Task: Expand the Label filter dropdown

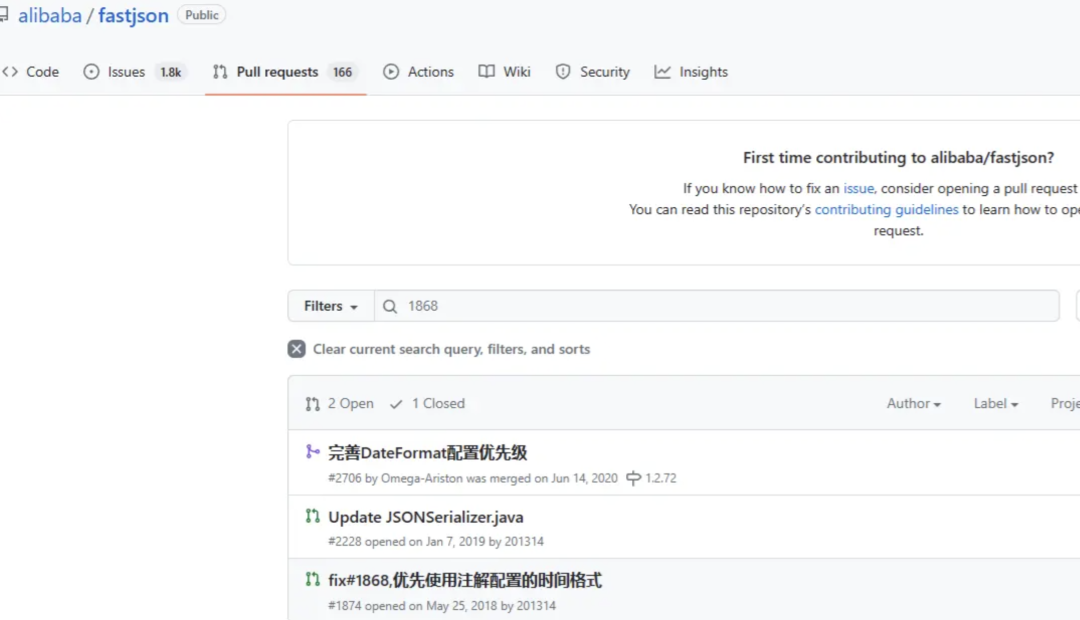Action: [x=995, y=404]
